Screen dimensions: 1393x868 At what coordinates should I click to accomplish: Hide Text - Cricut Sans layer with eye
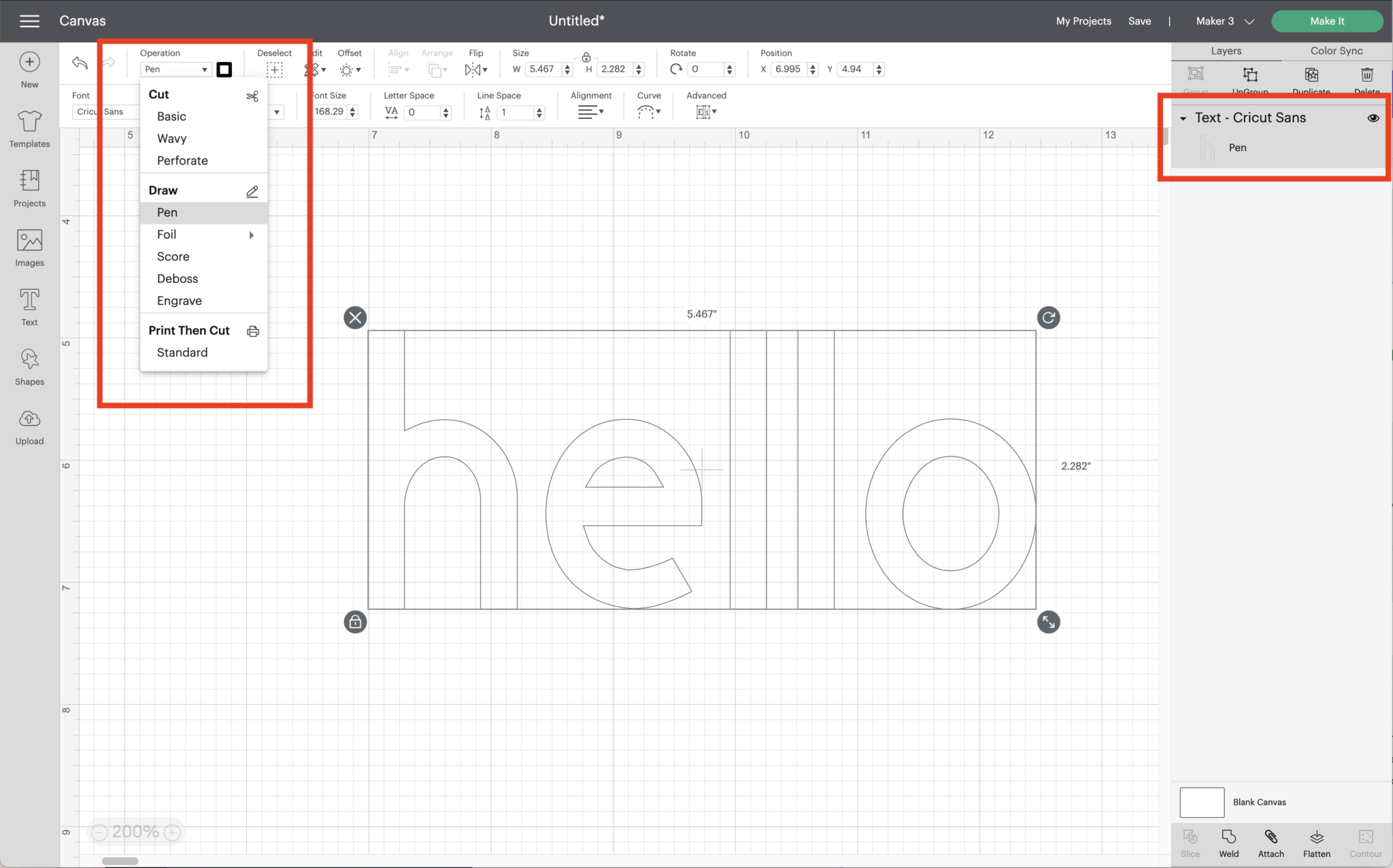coord(1373,118)
